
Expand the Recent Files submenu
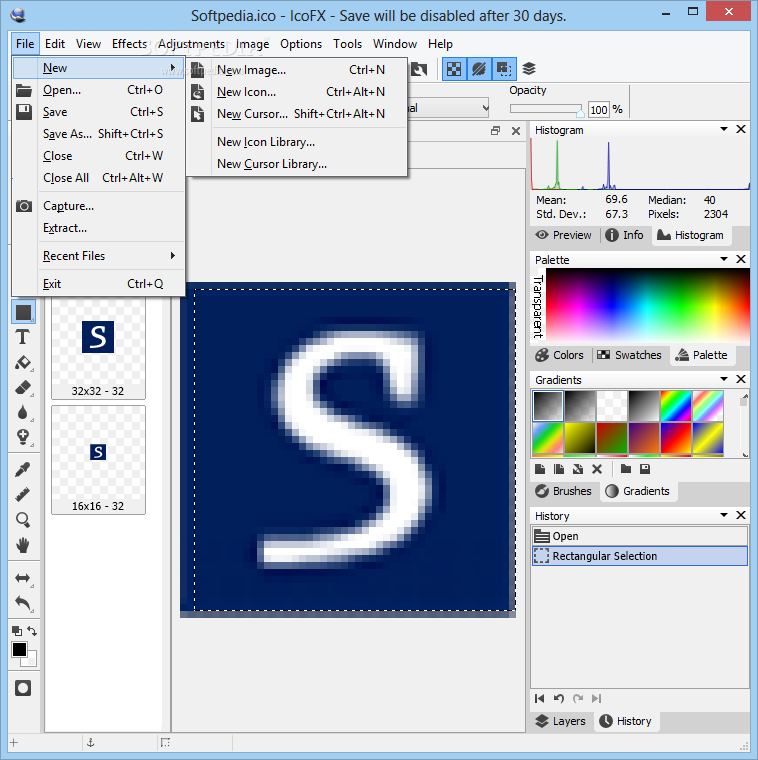[x=98, y=256]
